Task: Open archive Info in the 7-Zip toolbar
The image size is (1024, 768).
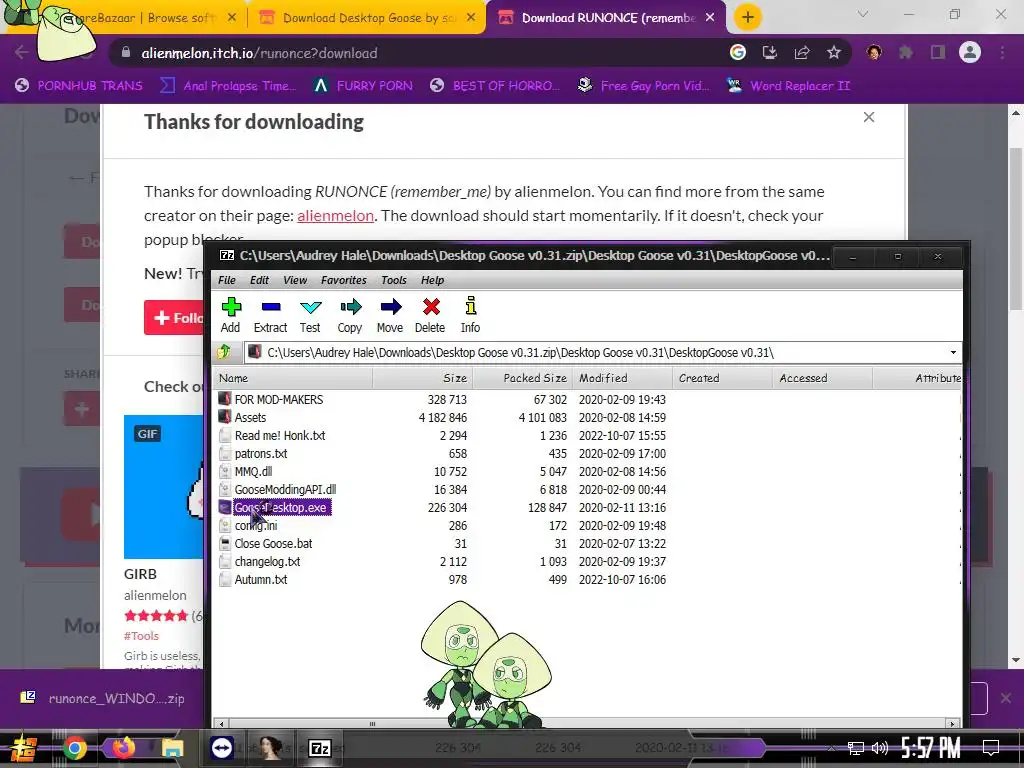Action: [x=470, y=315]
